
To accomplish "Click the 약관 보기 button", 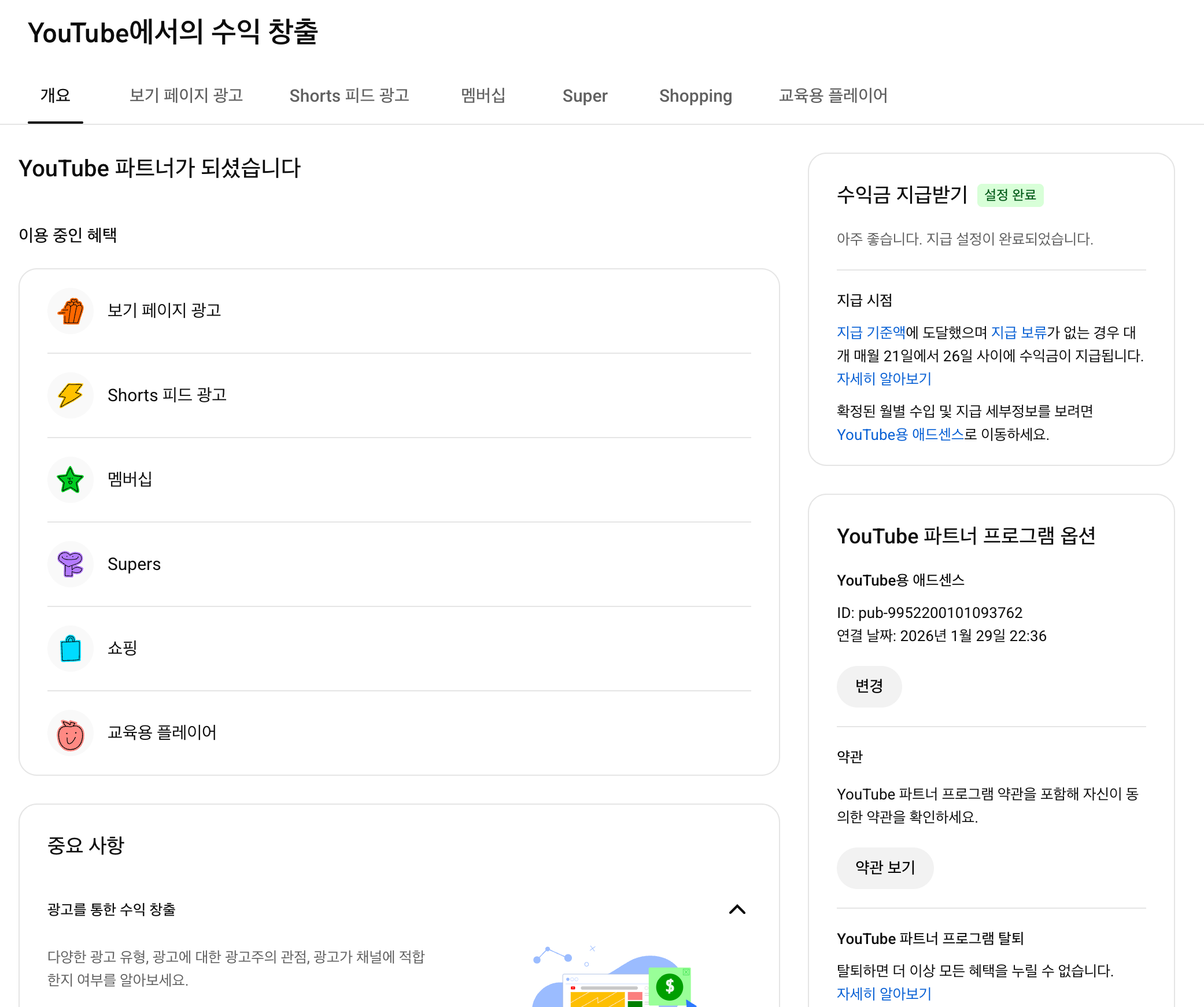I will coord(885,868).
